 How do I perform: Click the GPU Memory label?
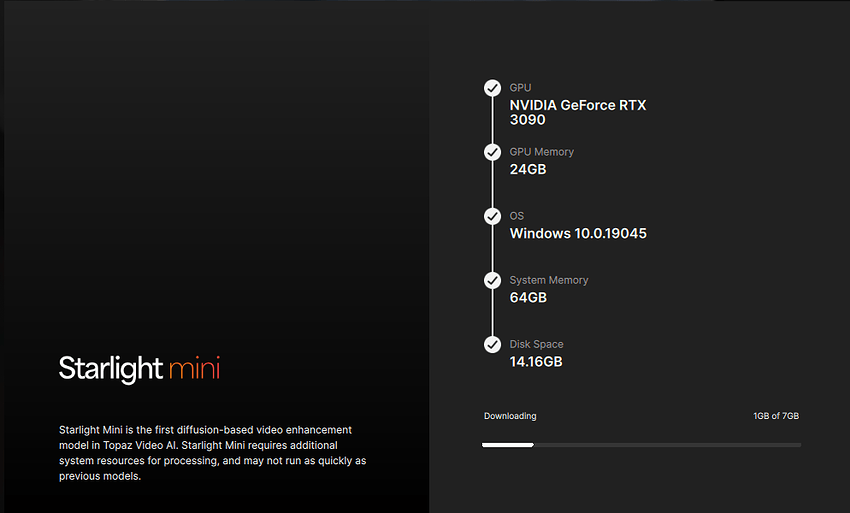[x=541, y=152]
